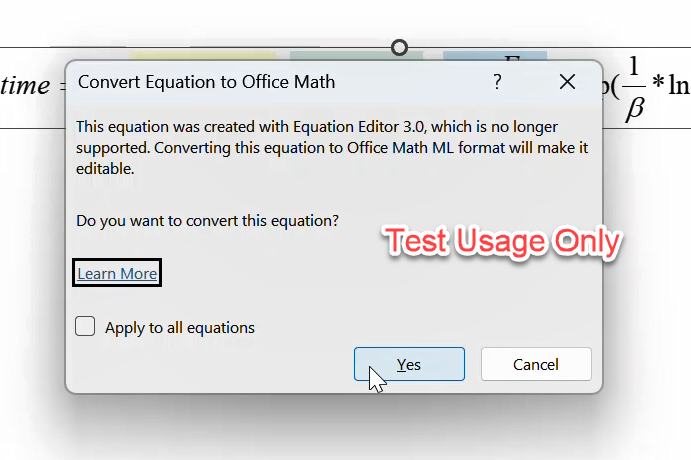The width and height of the screenshot is (691, 460).
Task: Confirm conversion with the Yes button
Action: tap(409, 364)
